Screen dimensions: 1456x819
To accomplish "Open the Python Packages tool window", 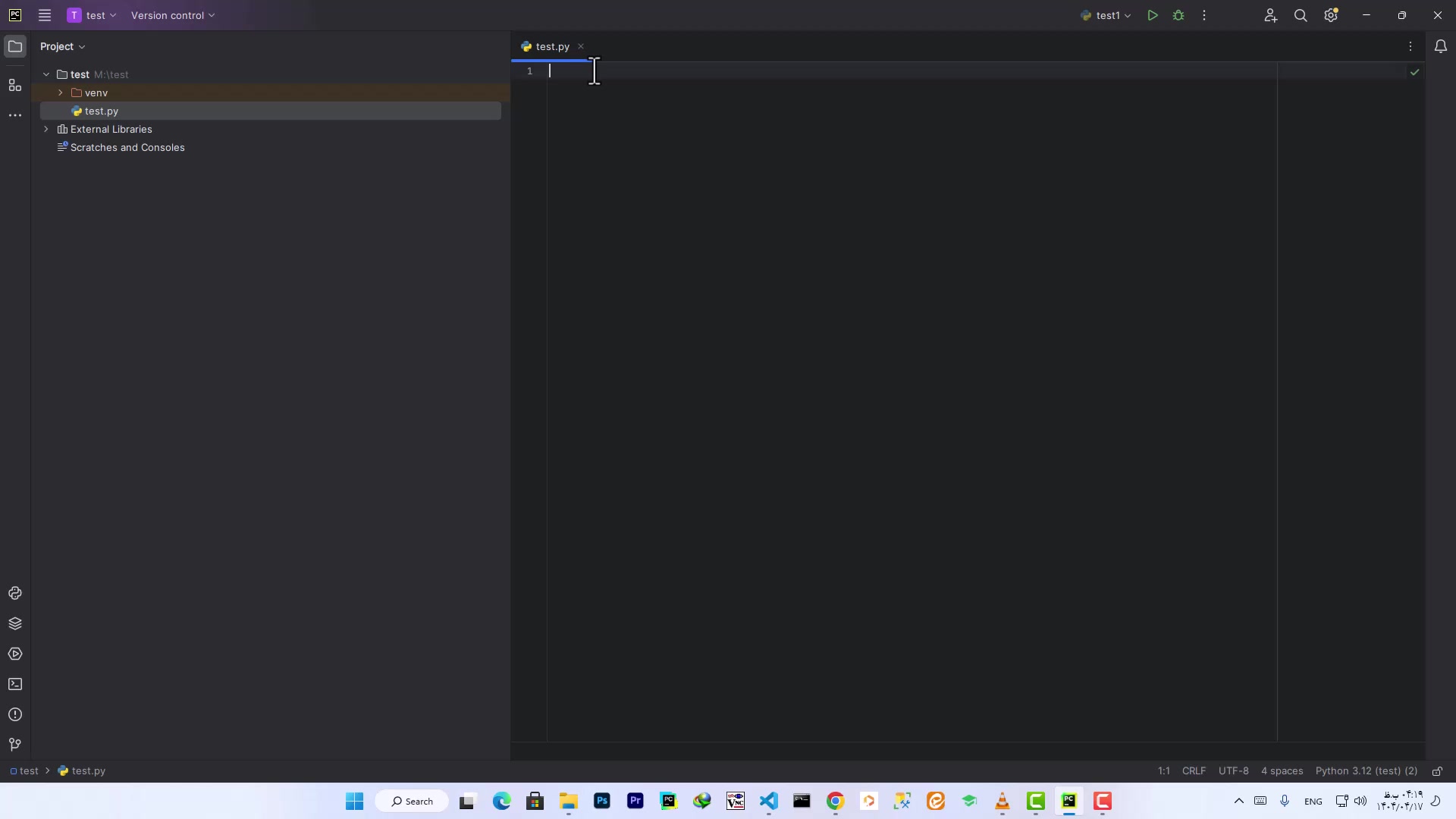I will (x=15, y=623).
